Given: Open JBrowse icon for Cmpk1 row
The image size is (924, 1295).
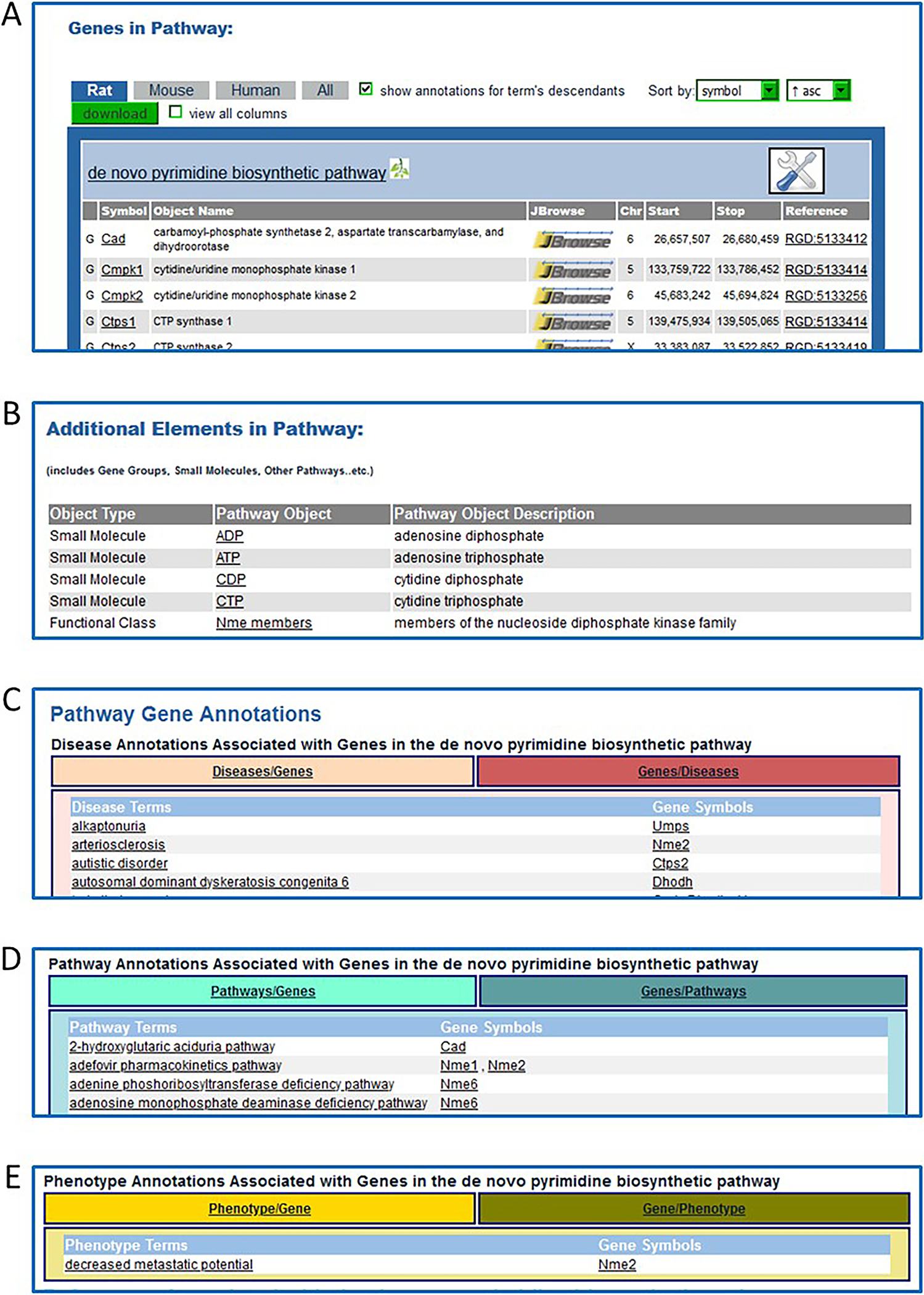Looking at the screenshot, I should 573,270.
